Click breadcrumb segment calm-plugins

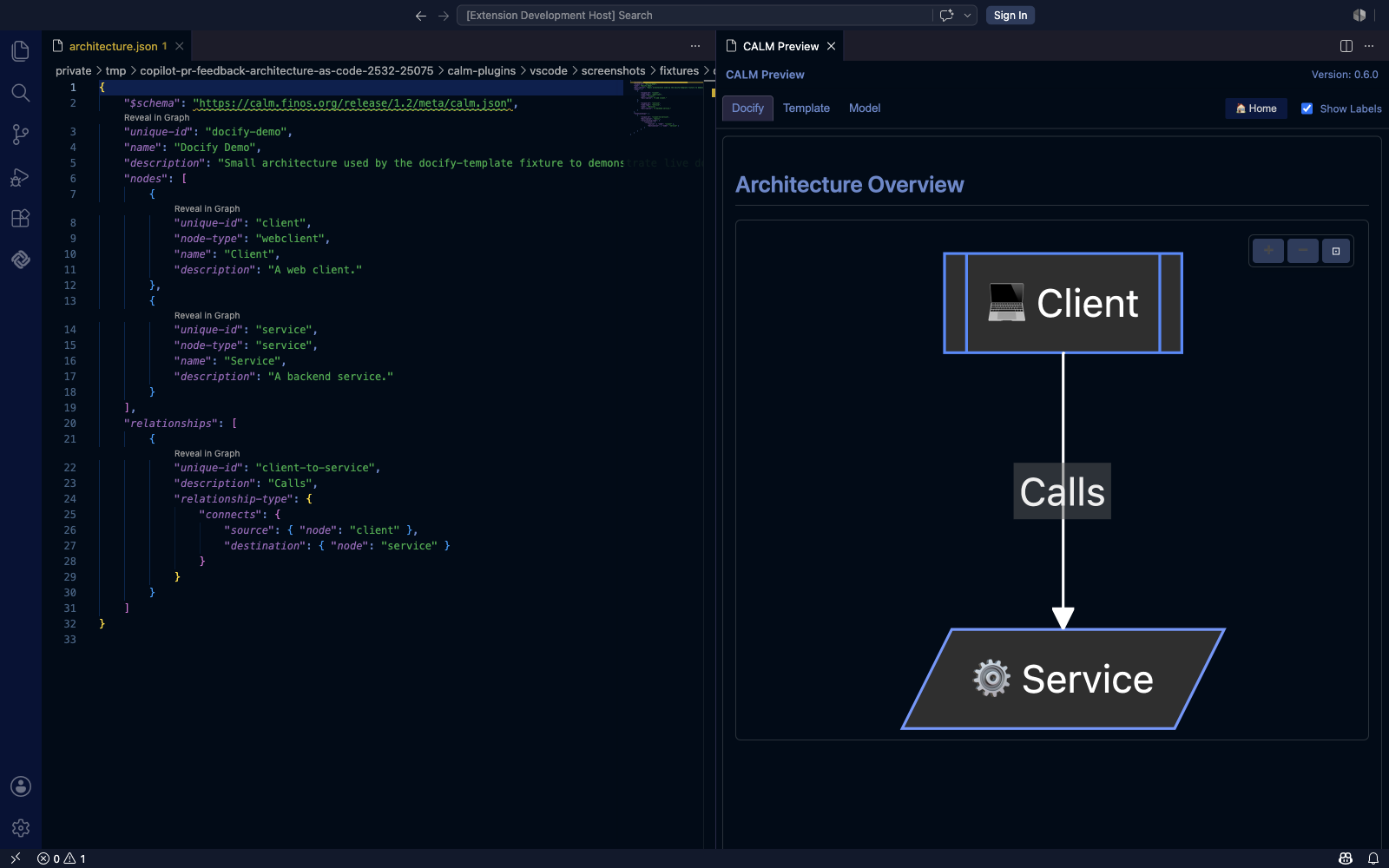[482, 71]
